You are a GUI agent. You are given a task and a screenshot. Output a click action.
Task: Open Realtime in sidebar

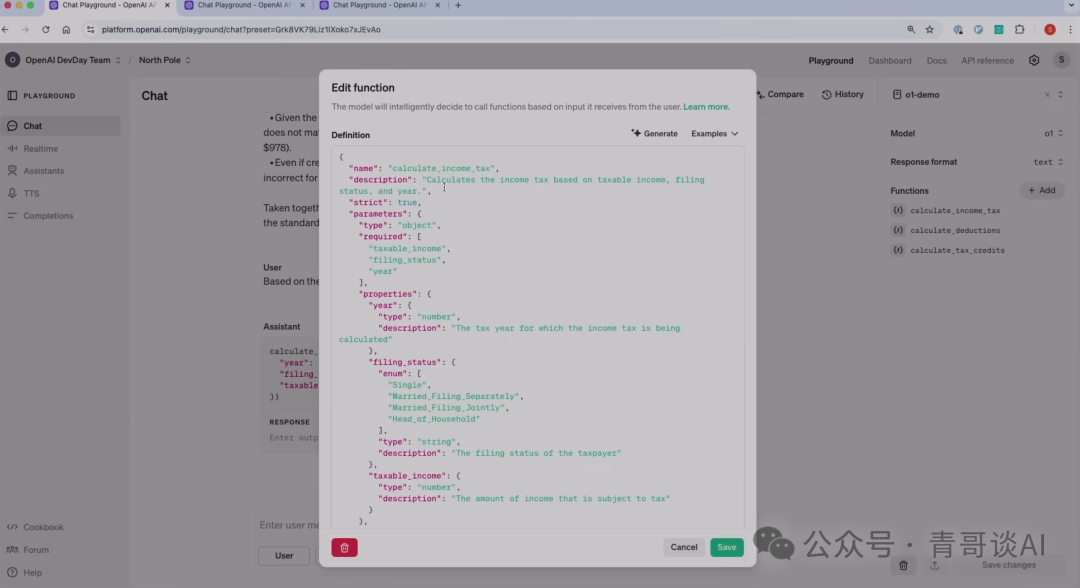pos(40,149)
